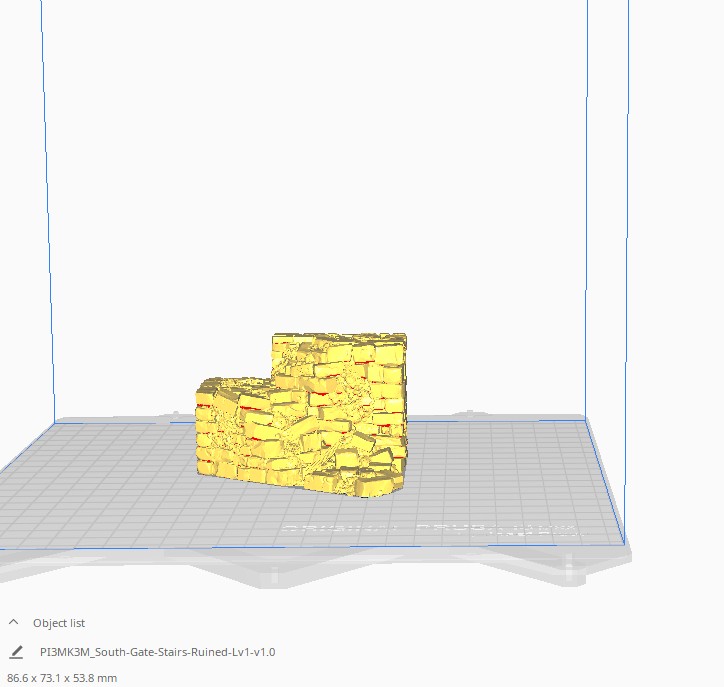Collapse the Object list chevron
Image resolution: width=724 pixels, height=687 pixels.
click(13, 622)
